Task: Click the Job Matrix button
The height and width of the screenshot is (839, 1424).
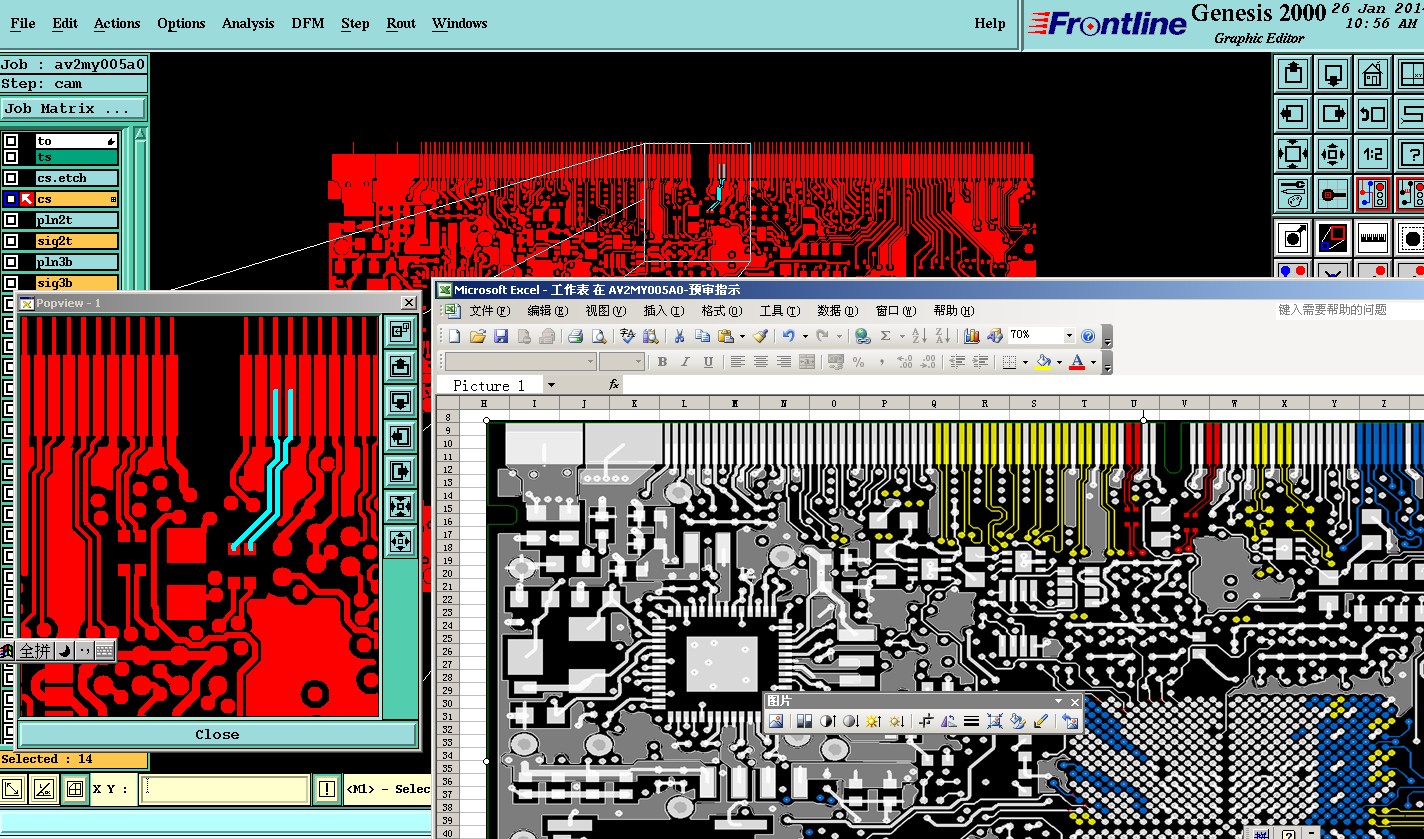Action: 73,108
